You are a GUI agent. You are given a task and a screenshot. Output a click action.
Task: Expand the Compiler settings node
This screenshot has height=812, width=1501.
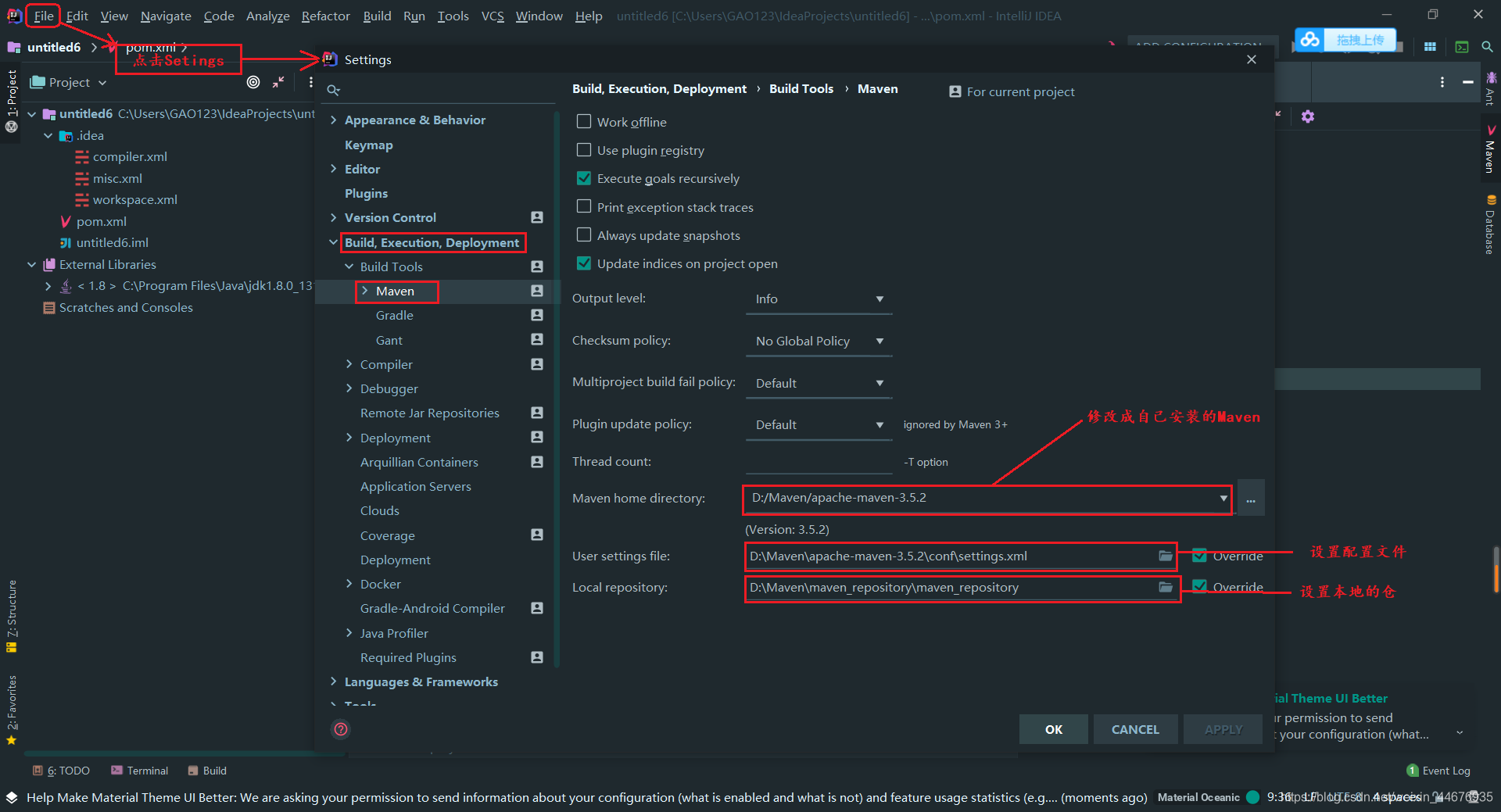[x=349, y=364]
